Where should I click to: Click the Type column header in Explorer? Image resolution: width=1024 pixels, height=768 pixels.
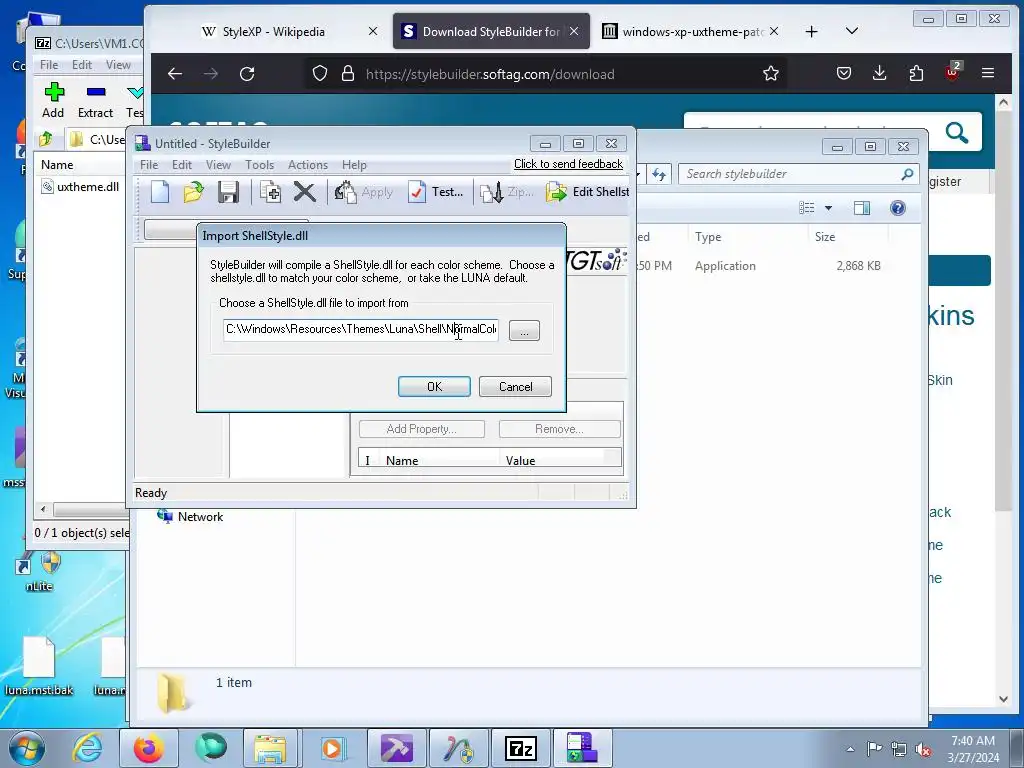[747, 237]
